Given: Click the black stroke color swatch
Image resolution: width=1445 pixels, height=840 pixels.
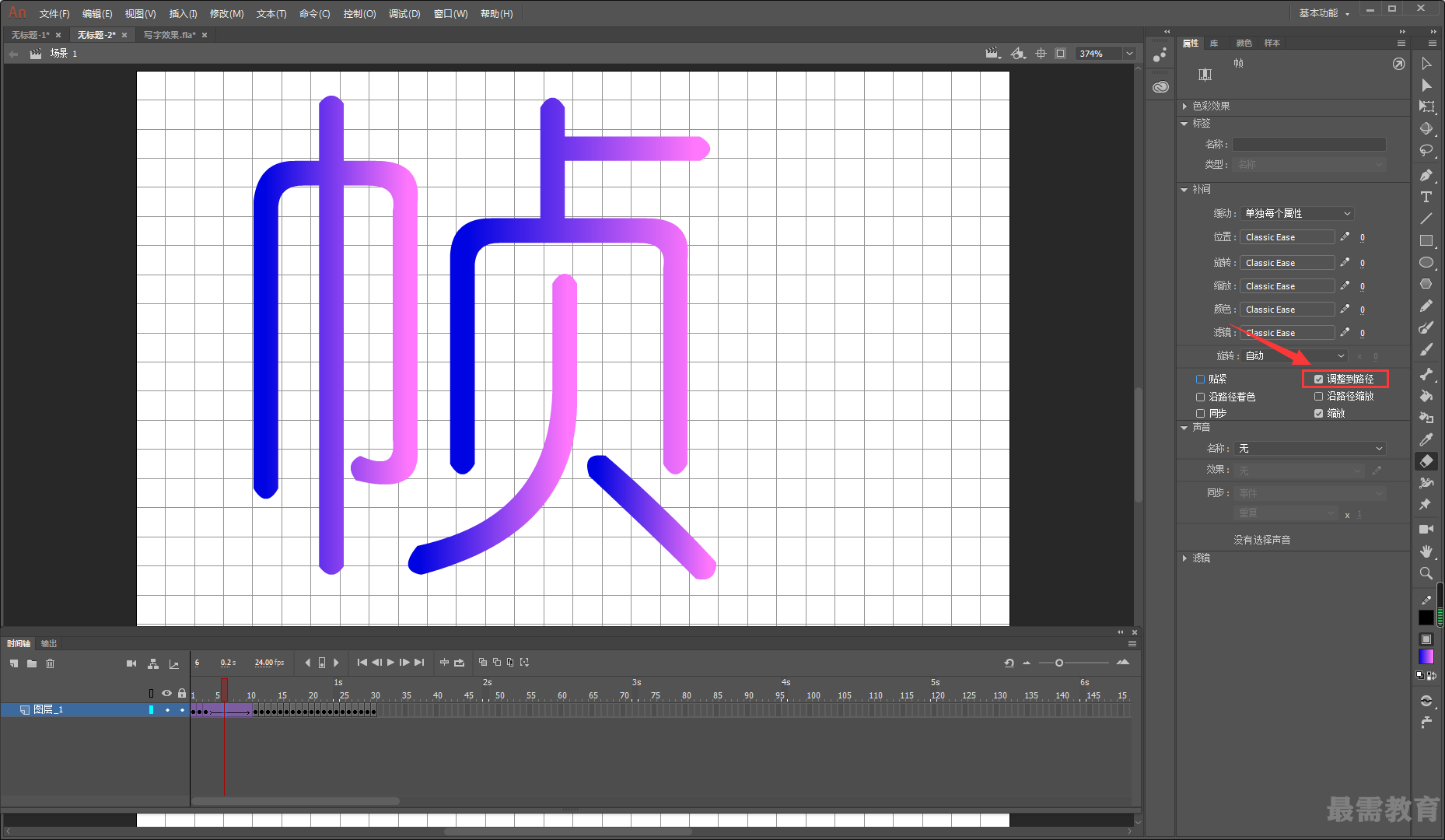Looking at the screenshot, I should tap(1426, 618).
